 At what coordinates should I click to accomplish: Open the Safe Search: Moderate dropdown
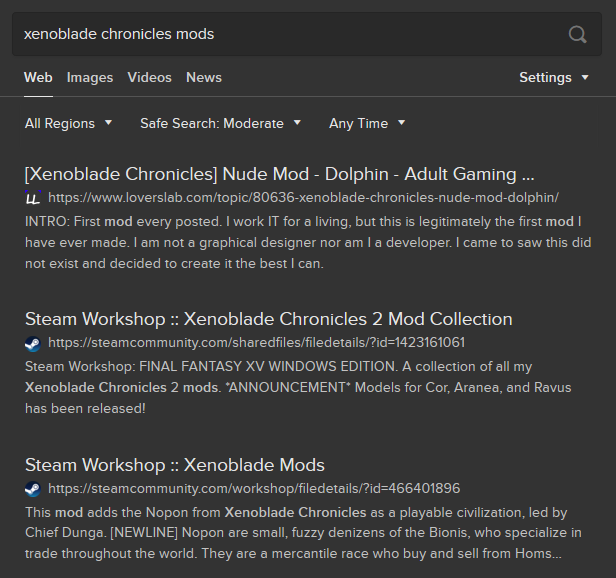[x=221, y=123]
